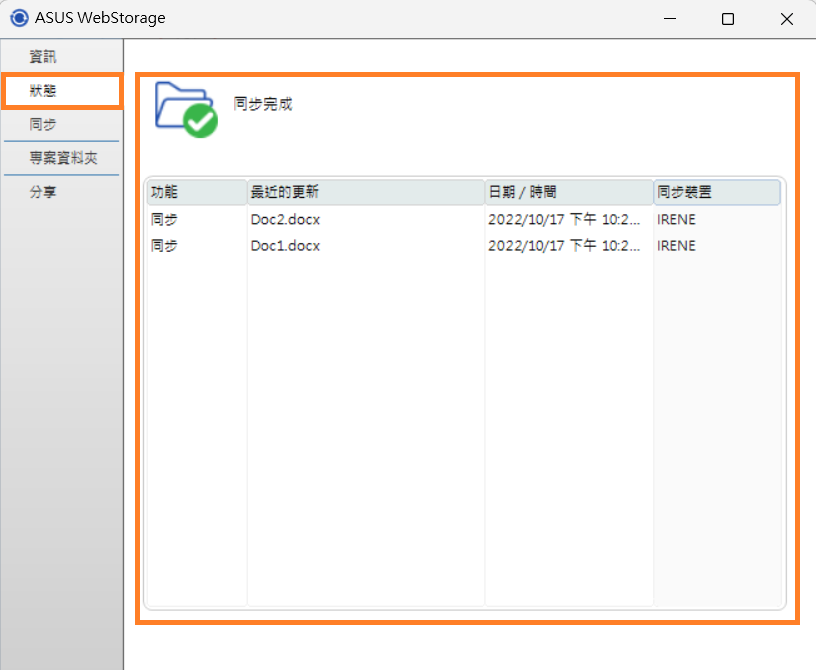Go to the 分享 sidebar tab
Screen dimensions: 816x670
tap(61, 192)
